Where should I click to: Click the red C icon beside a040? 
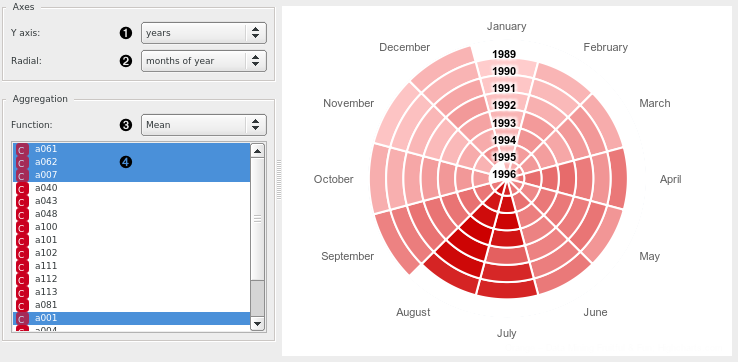[x=22, y=189]
